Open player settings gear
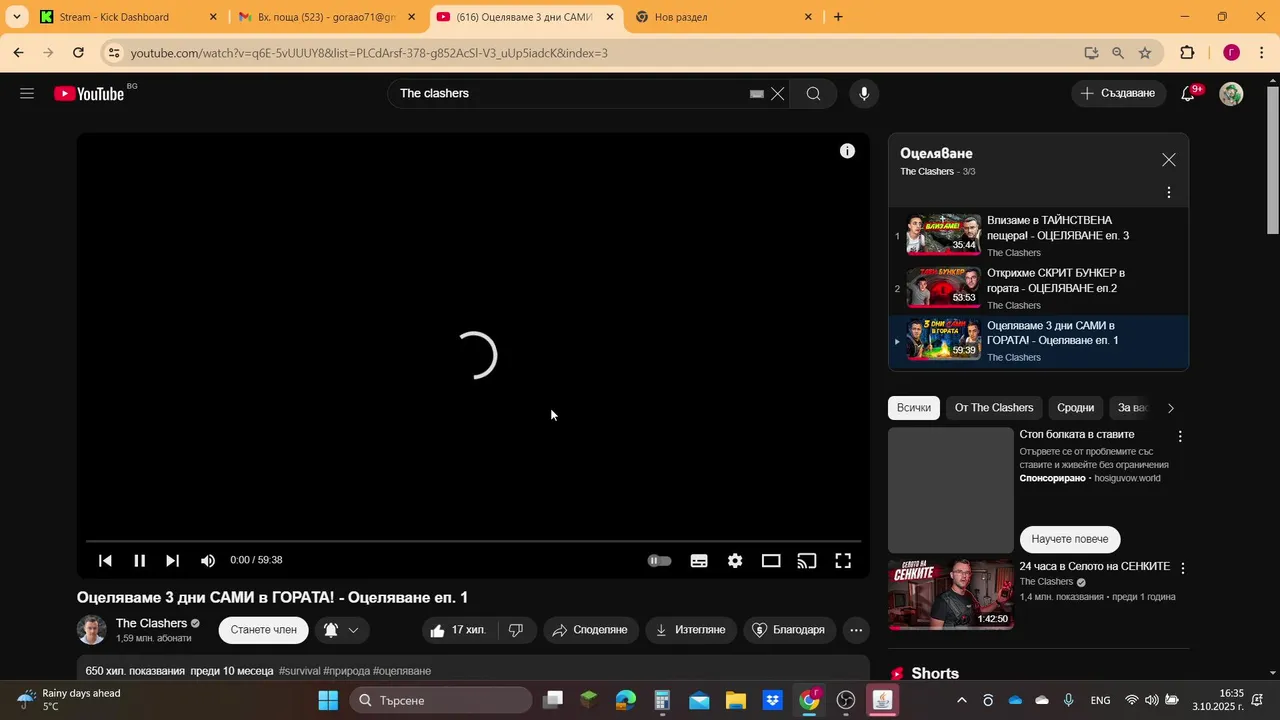Viewport: 1280px width, 720px height. (735, 561)
